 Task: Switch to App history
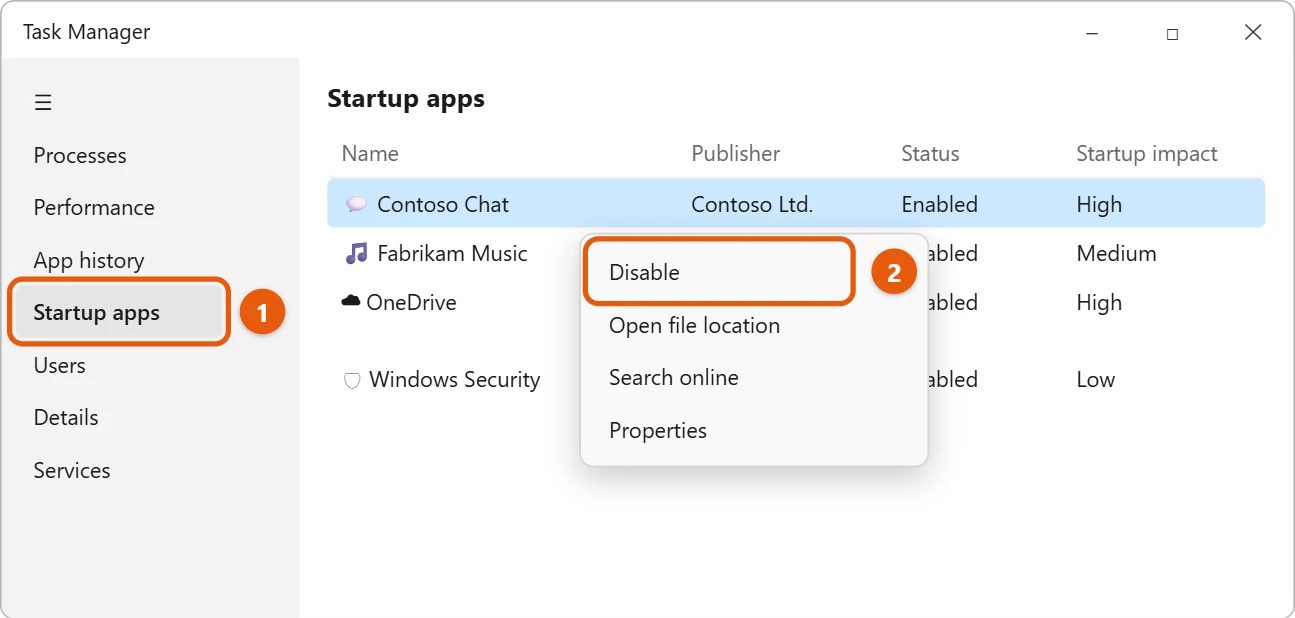pyautogui.click(x=89, y=260)
